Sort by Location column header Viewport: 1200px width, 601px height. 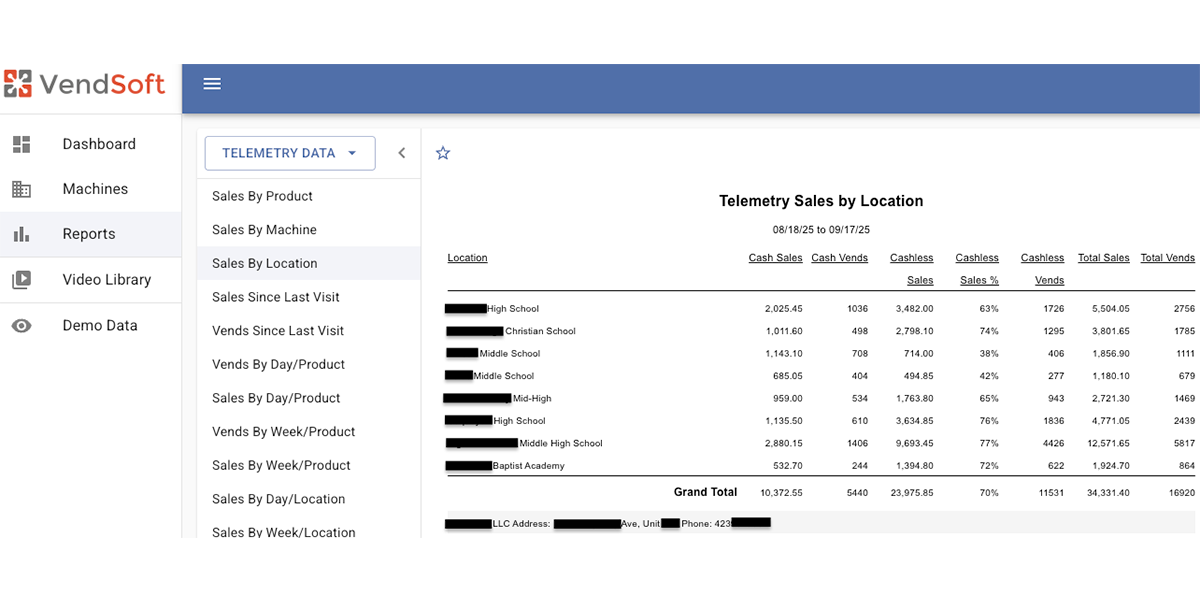467,258
